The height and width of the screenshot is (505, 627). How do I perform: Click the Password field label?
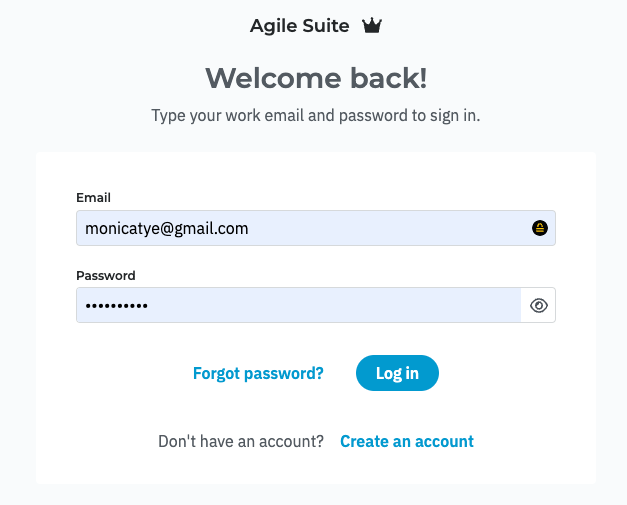[106, 275]
